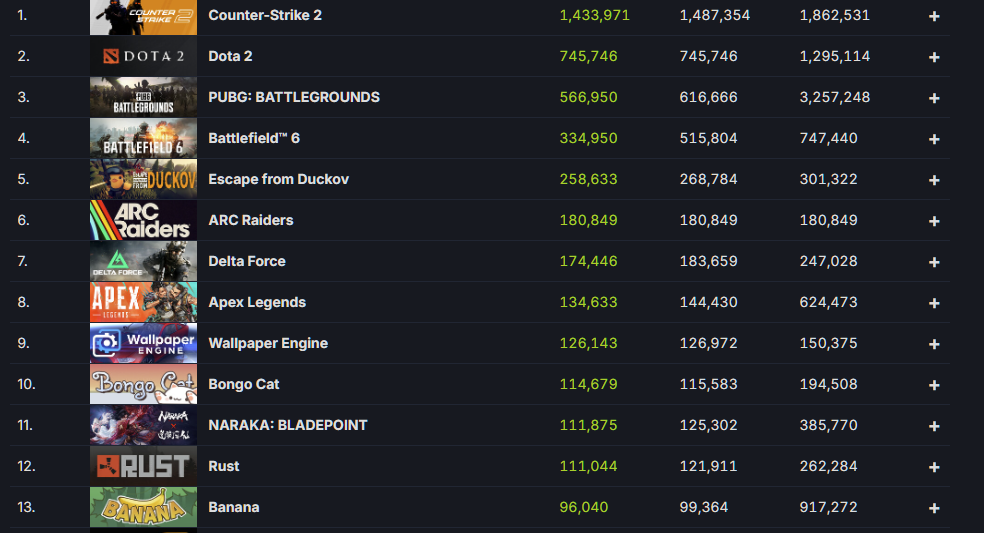Select the green value 111,044
This screenshot has width=984, height=533.
(589, 466)
